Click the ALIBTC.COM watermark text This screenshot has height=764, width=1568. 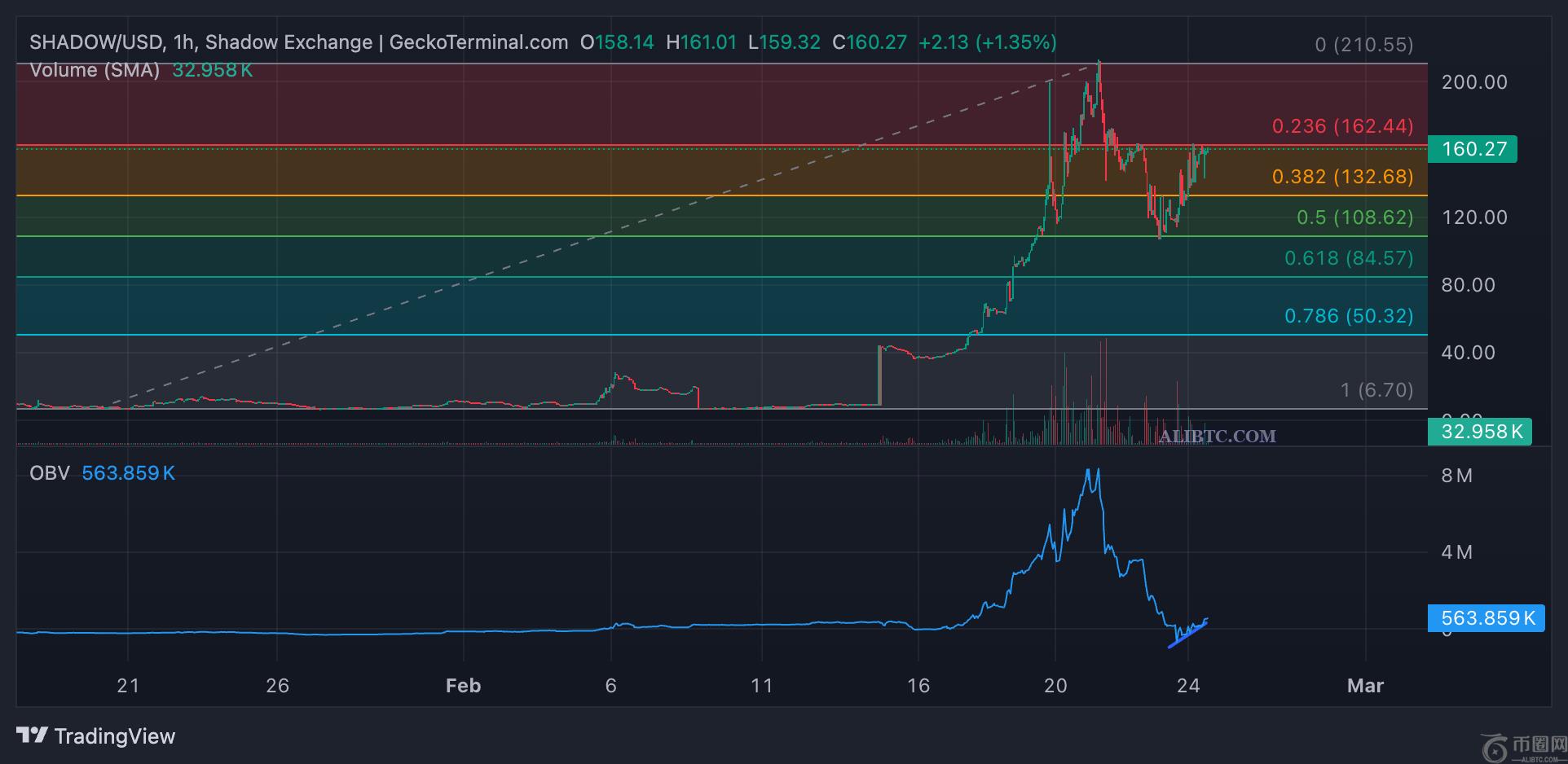(1217, 436)
